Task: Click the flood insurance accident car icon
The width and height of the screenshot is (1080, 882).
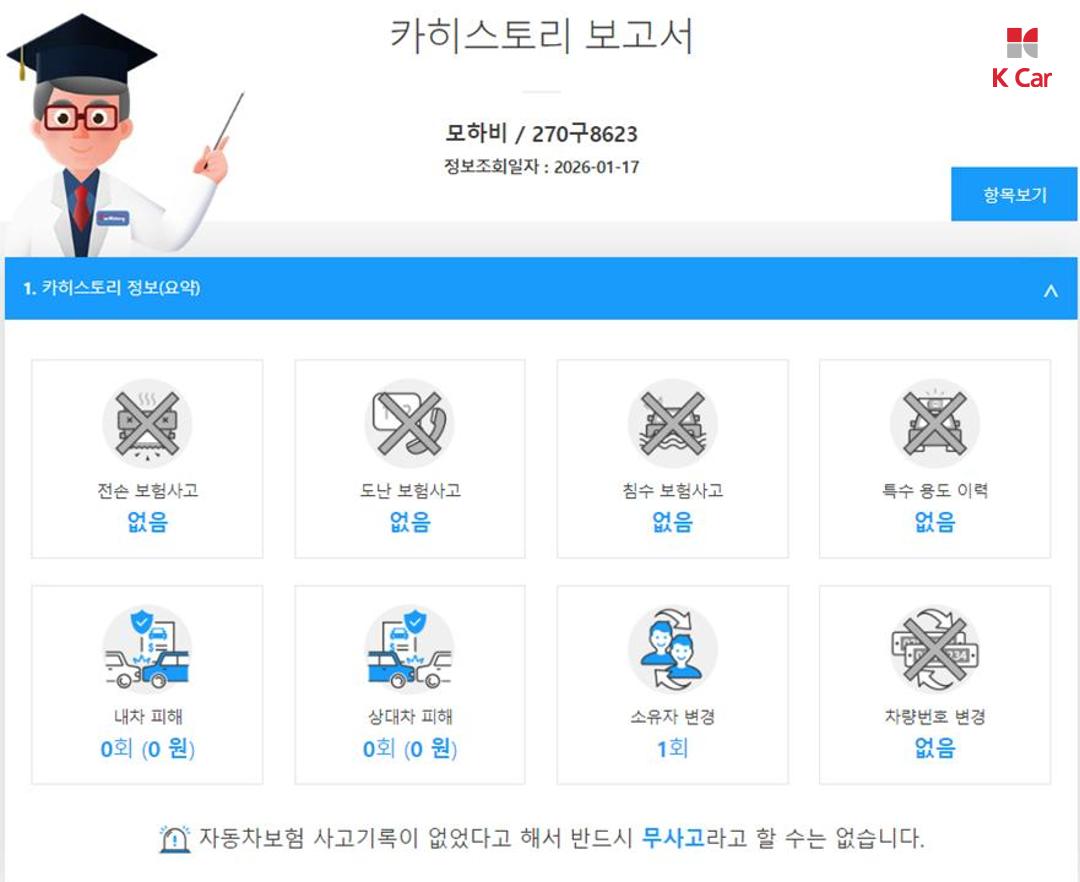Action: 672,423
